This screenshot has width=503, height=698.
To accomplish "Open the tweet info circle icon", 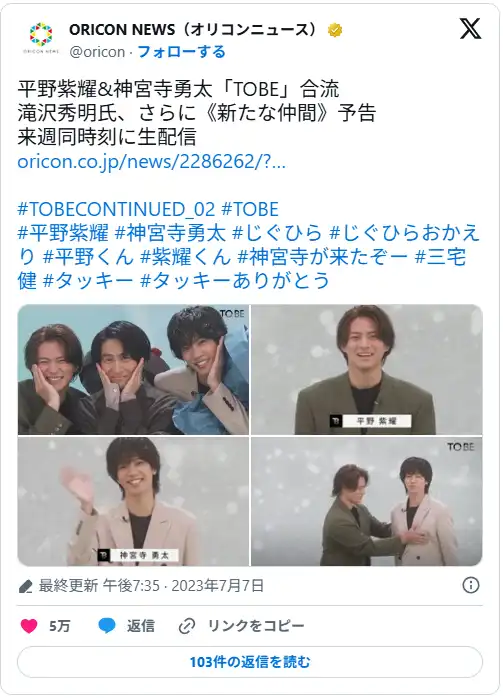I will coord(471,585).
